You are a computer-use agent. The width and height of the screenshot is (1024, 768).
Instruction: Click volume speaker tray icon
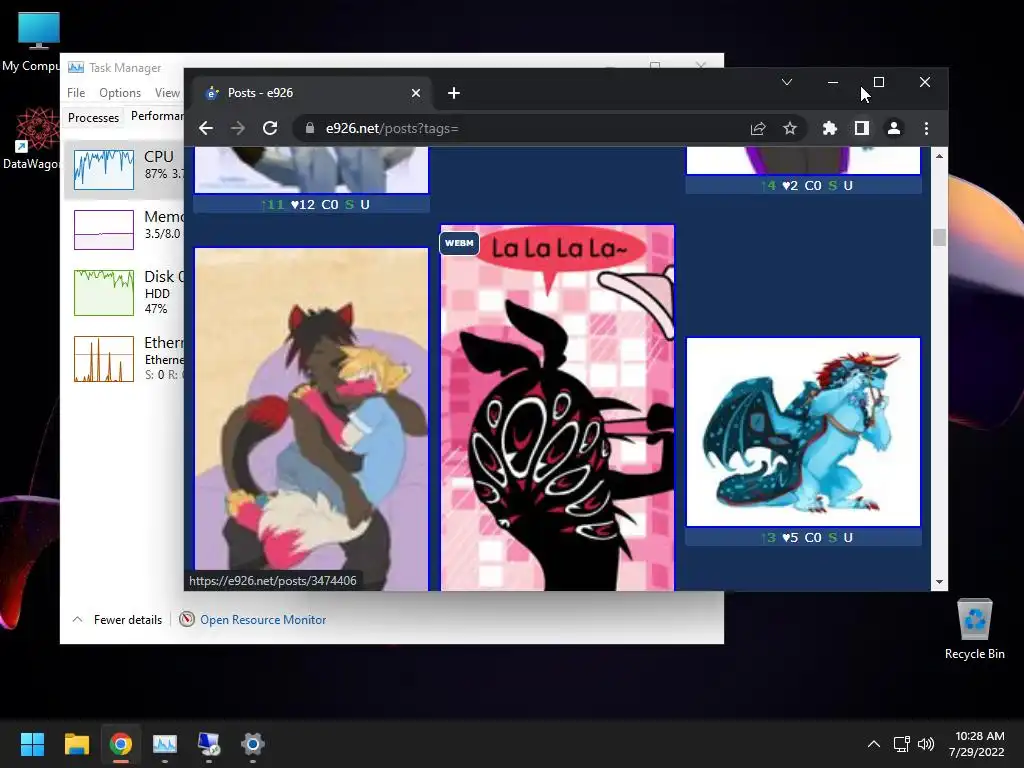(926, 744)
